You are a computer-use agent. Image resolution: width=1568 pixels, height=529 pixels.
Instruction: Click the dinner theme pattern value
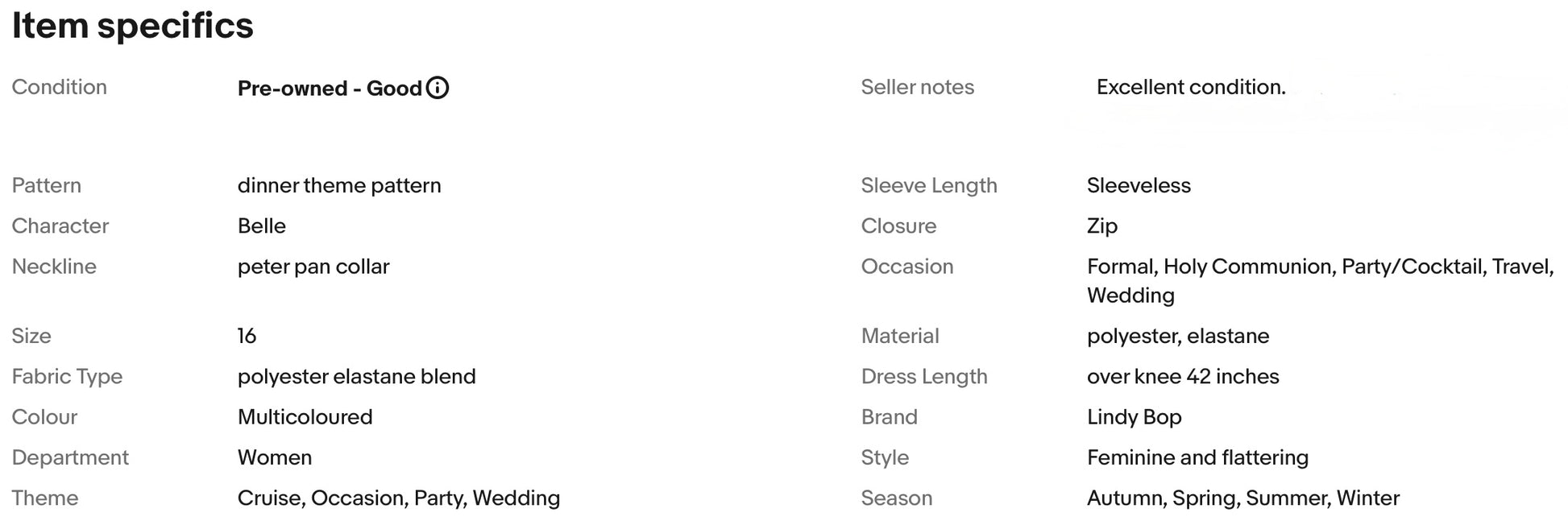coord(339,186)
